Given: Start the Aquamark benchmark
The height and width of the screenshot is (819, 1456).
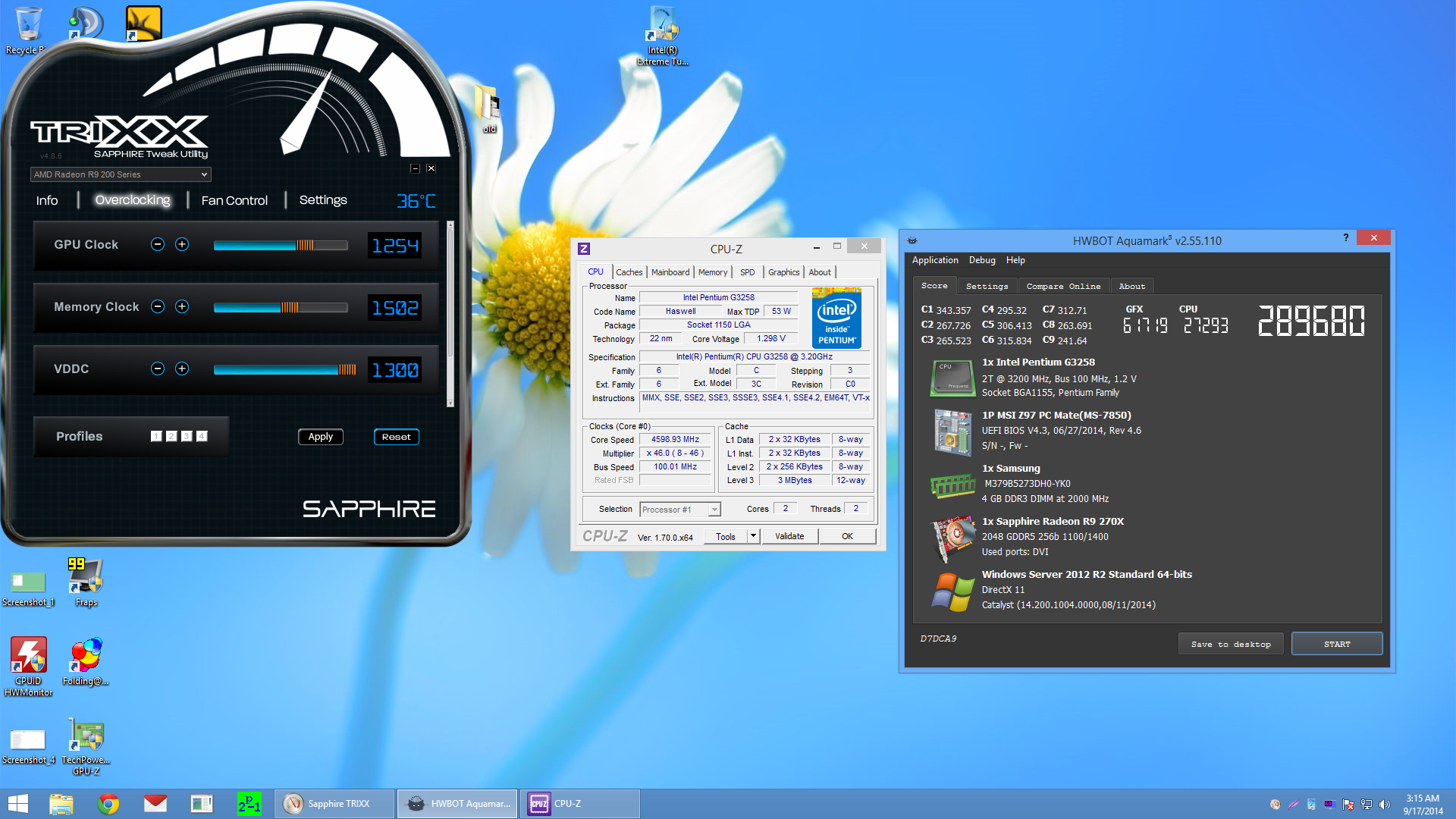Looking at the screenshot, I should click(x=1337, y=644).
